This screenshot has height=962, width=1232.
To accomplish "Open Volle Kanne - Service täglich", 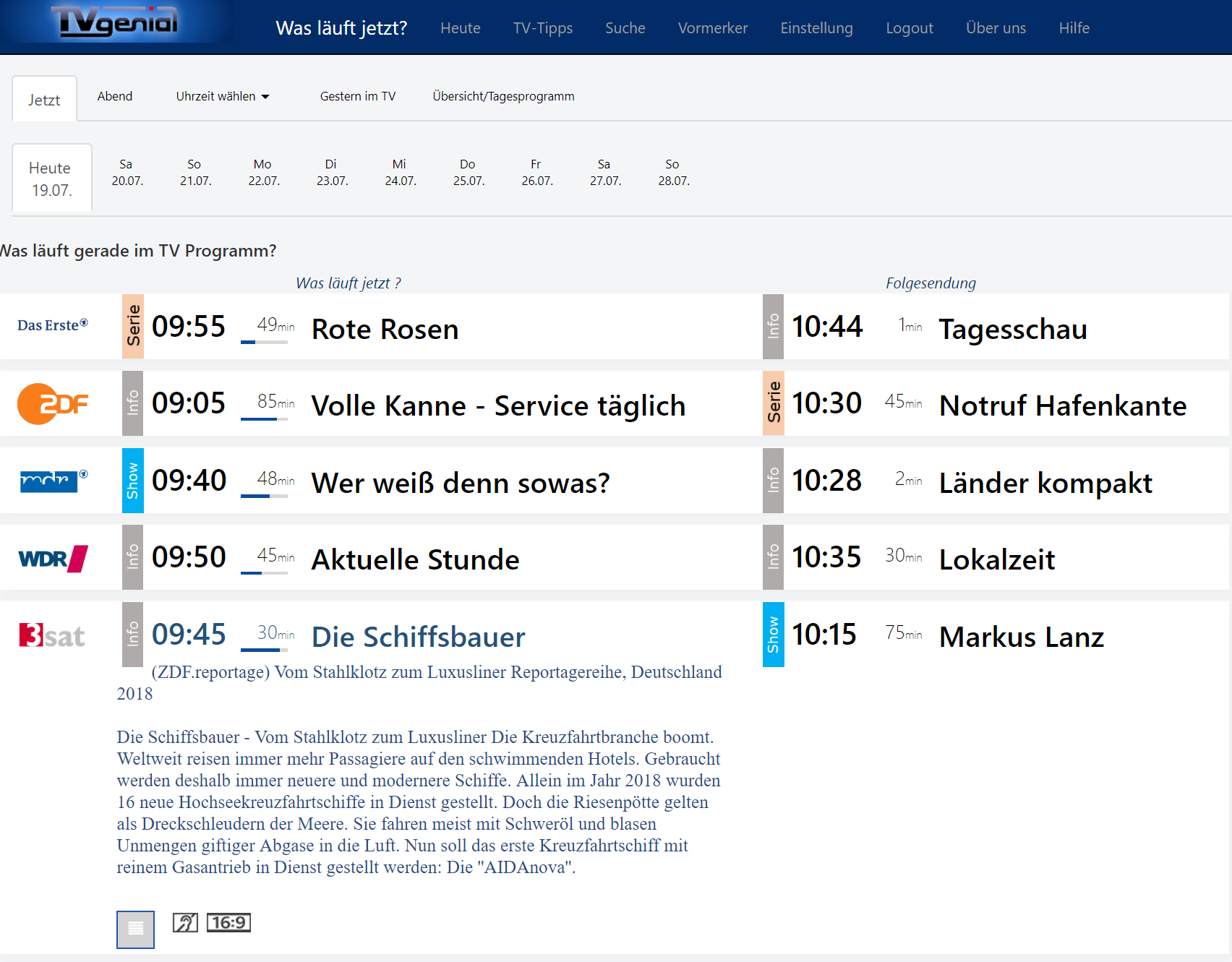I will point(498,405).
